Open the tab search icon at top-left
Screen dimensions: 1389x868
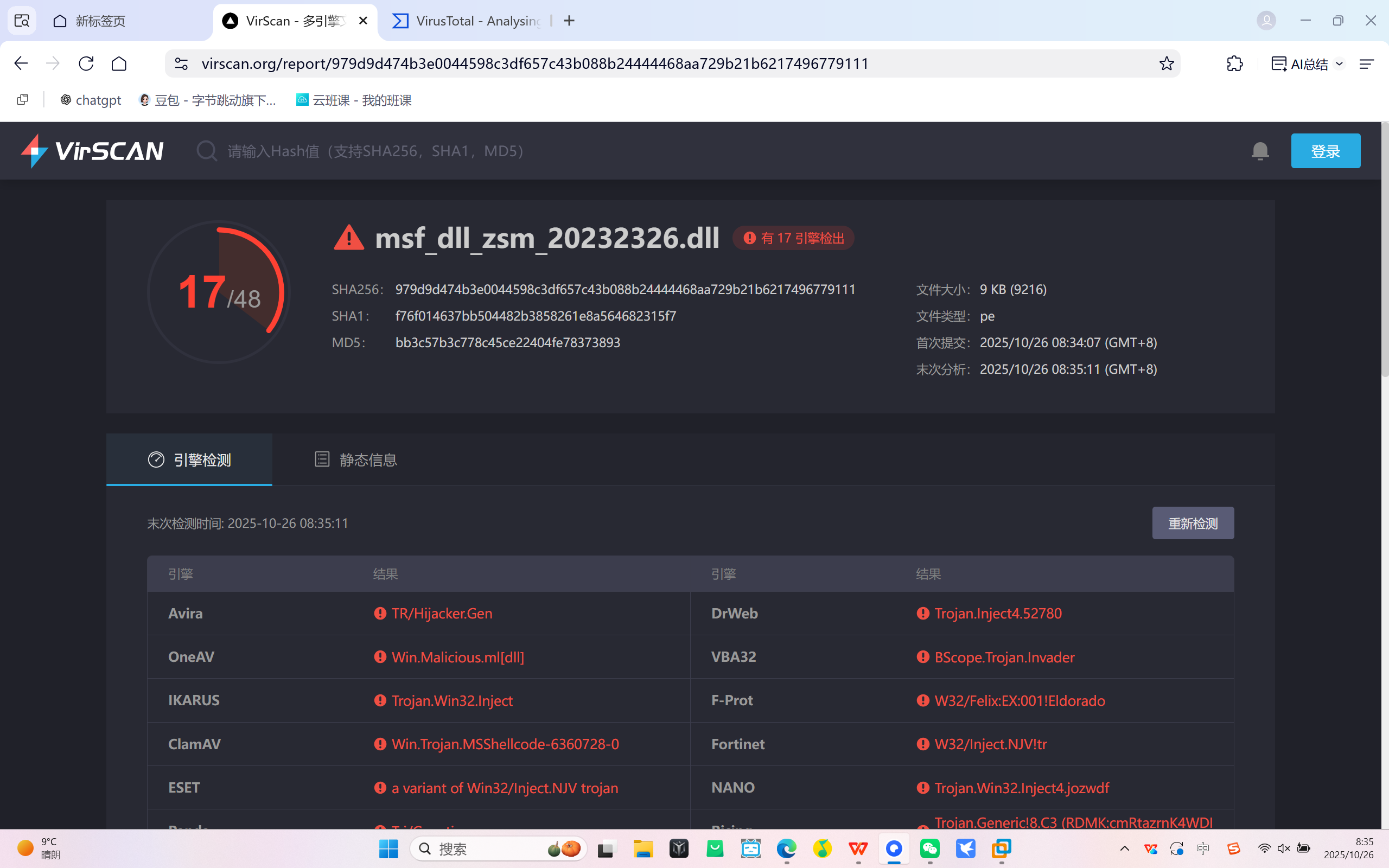click(x=22, y=21)
